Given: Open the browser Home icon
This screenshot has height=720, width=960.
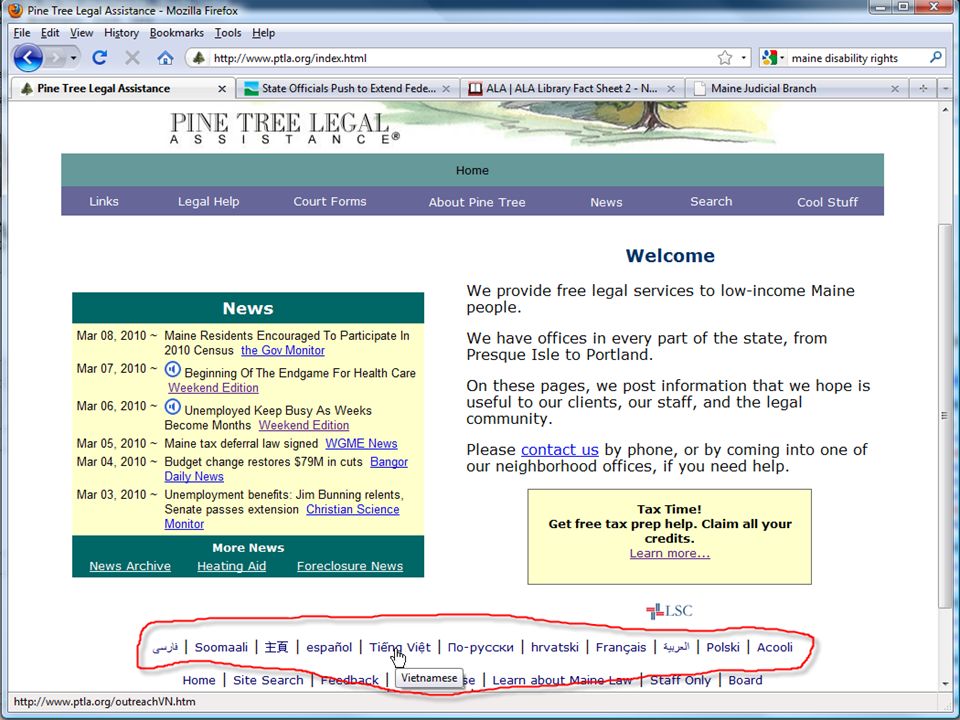Looking at the screenshot, I should point(165,58).
